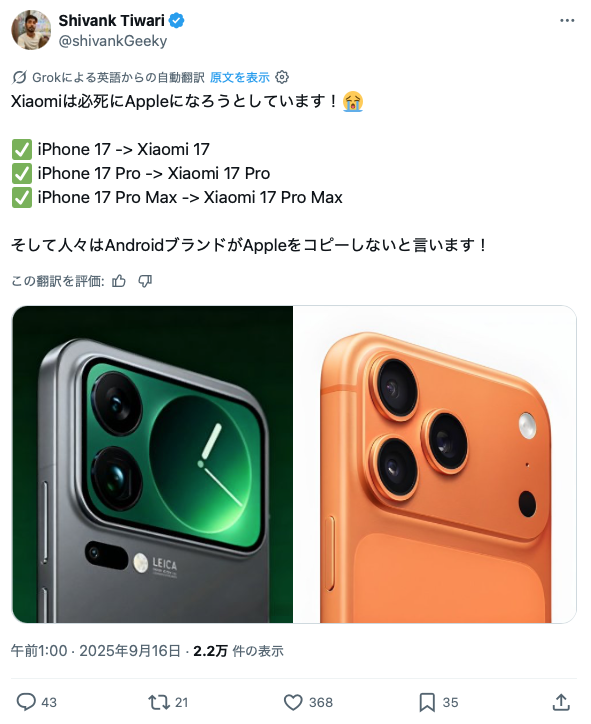The height and width of the screenshot is (724, 591).
Task: Rate the translation with thumbs down
Action: coord(145,281)
